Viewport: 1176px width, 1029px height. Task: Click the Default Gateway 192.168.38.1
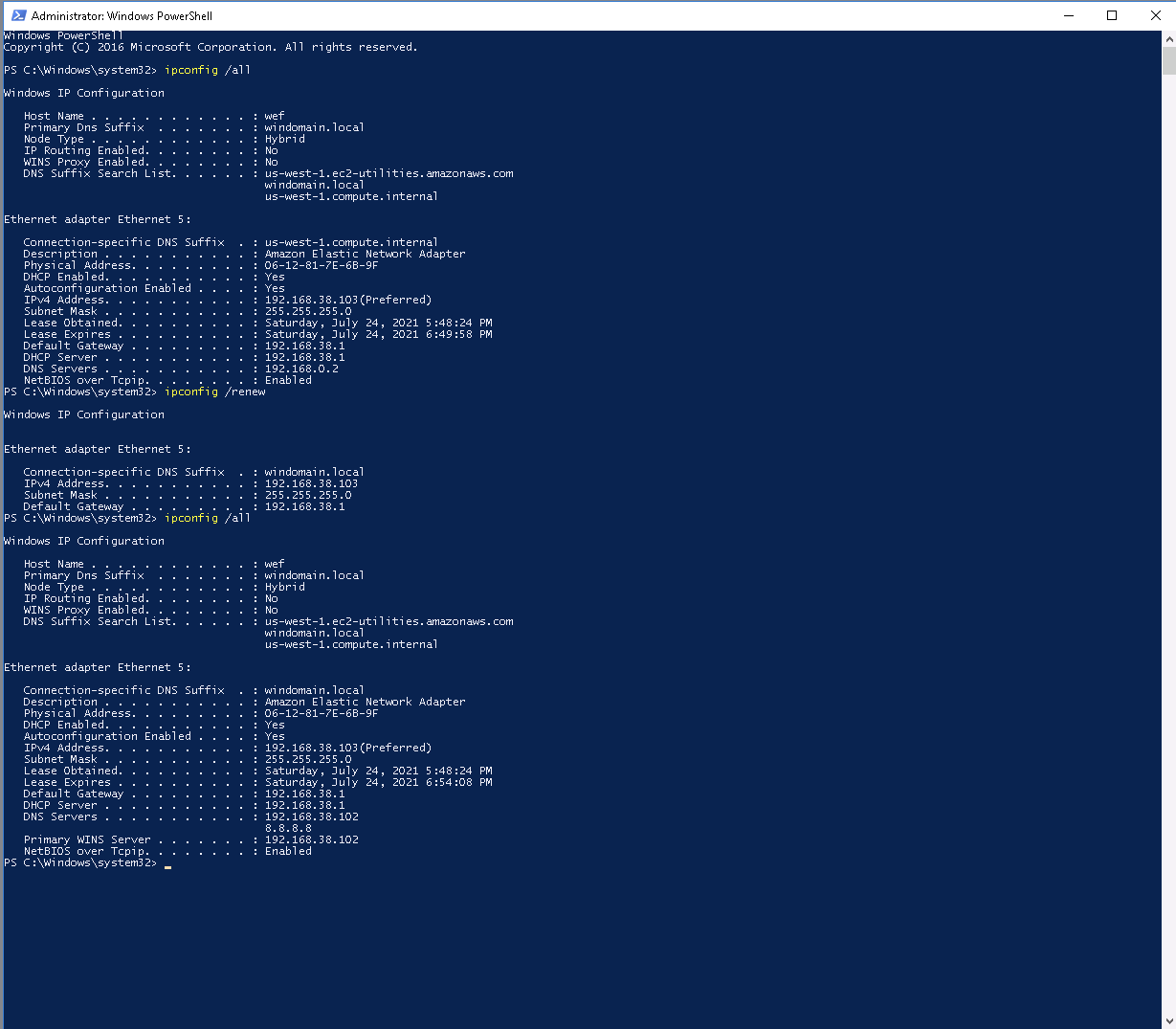304,345
